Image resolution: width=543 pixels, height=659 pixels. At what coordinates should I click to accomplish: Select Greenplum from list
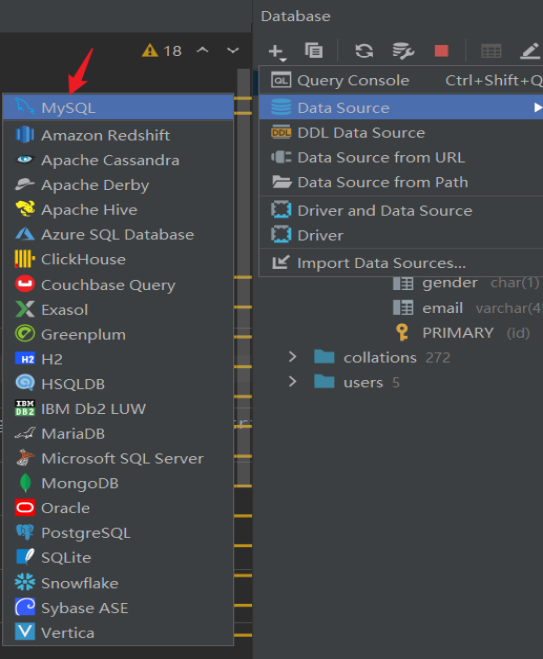[118, 335]
